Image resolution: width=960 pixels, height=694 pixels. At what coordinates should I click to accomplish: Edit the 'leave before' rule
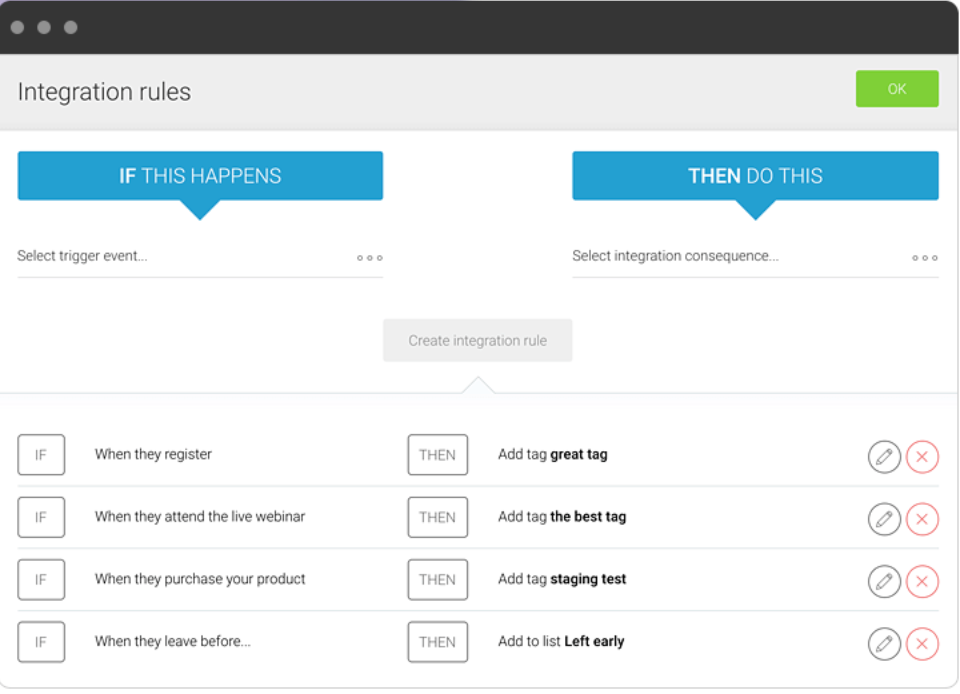point(884,644)
